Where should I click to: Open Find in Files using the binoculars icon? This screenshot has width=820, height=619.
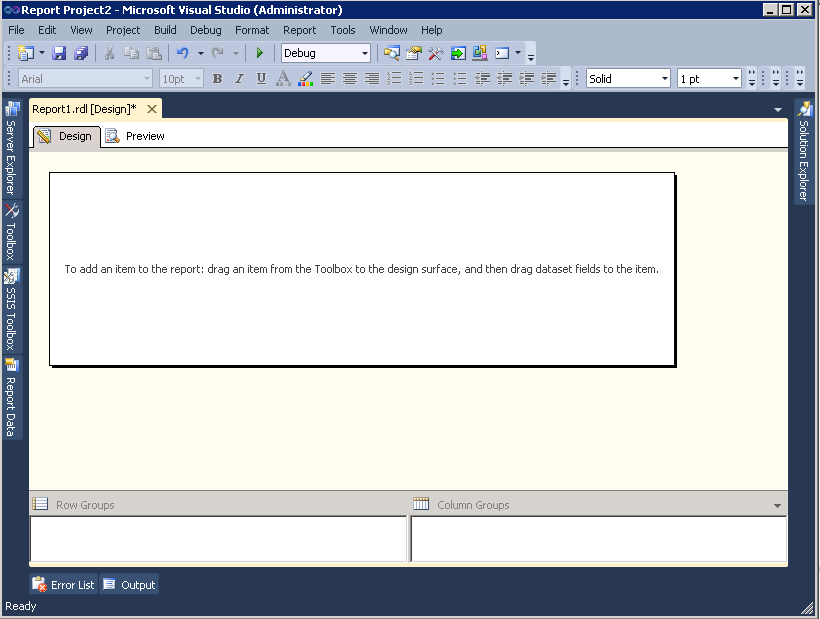tap(392, 53)
